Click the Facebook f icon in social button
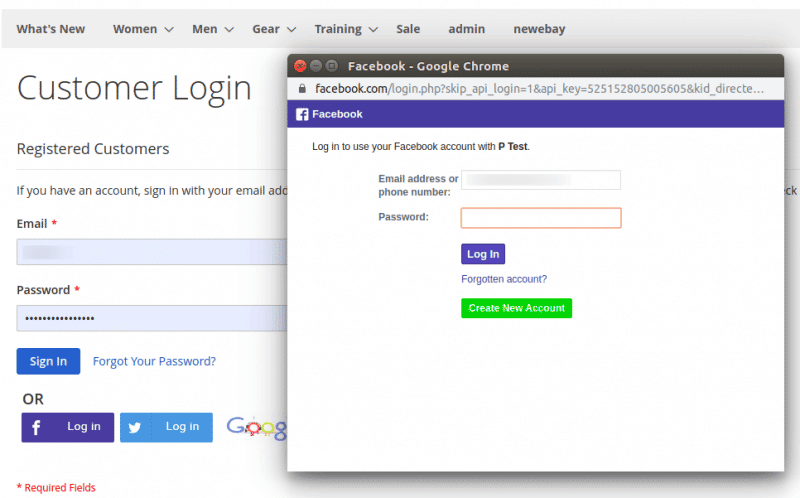This screenshot has height=498, width=800. pos(36,428)
